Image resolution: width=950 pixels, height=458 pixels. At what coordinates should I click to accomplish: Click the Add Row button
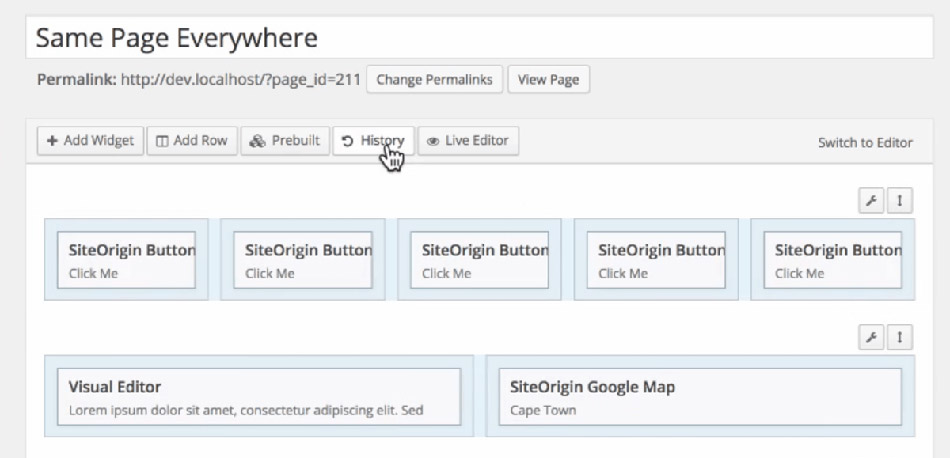click(192, 141)
